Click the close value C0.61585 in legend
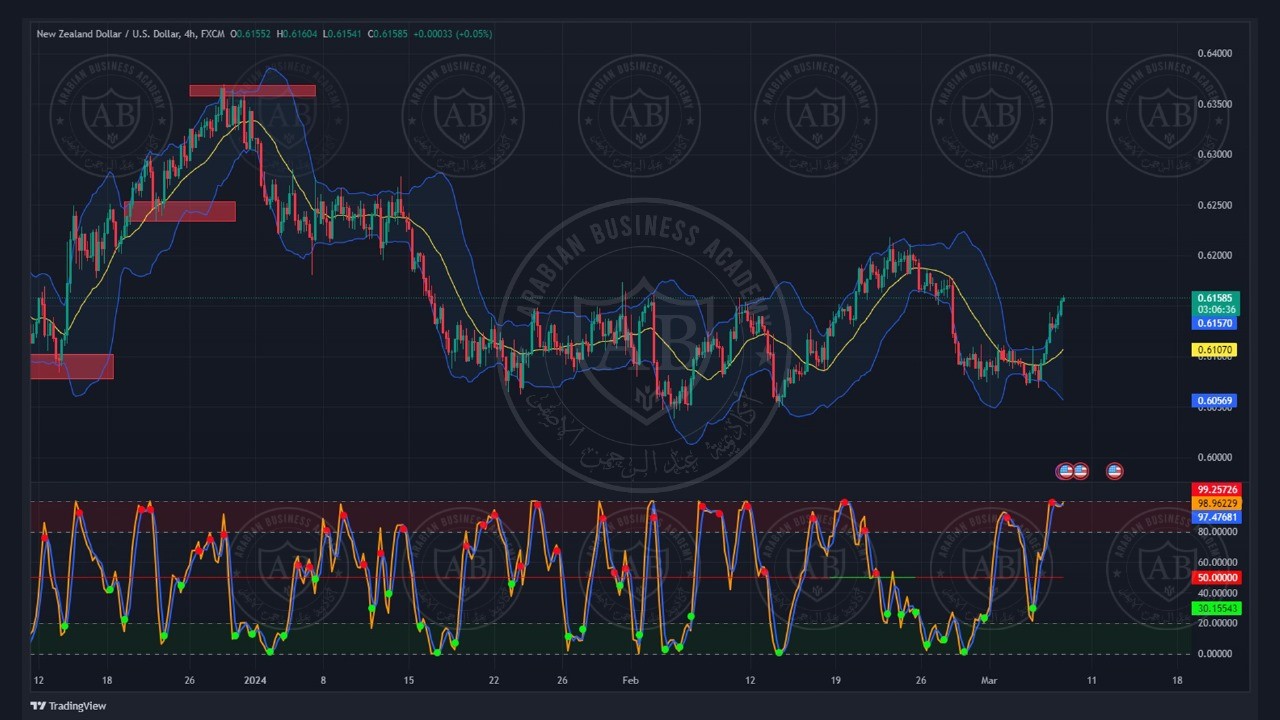The image size is (1280, 720). [387, 34]
